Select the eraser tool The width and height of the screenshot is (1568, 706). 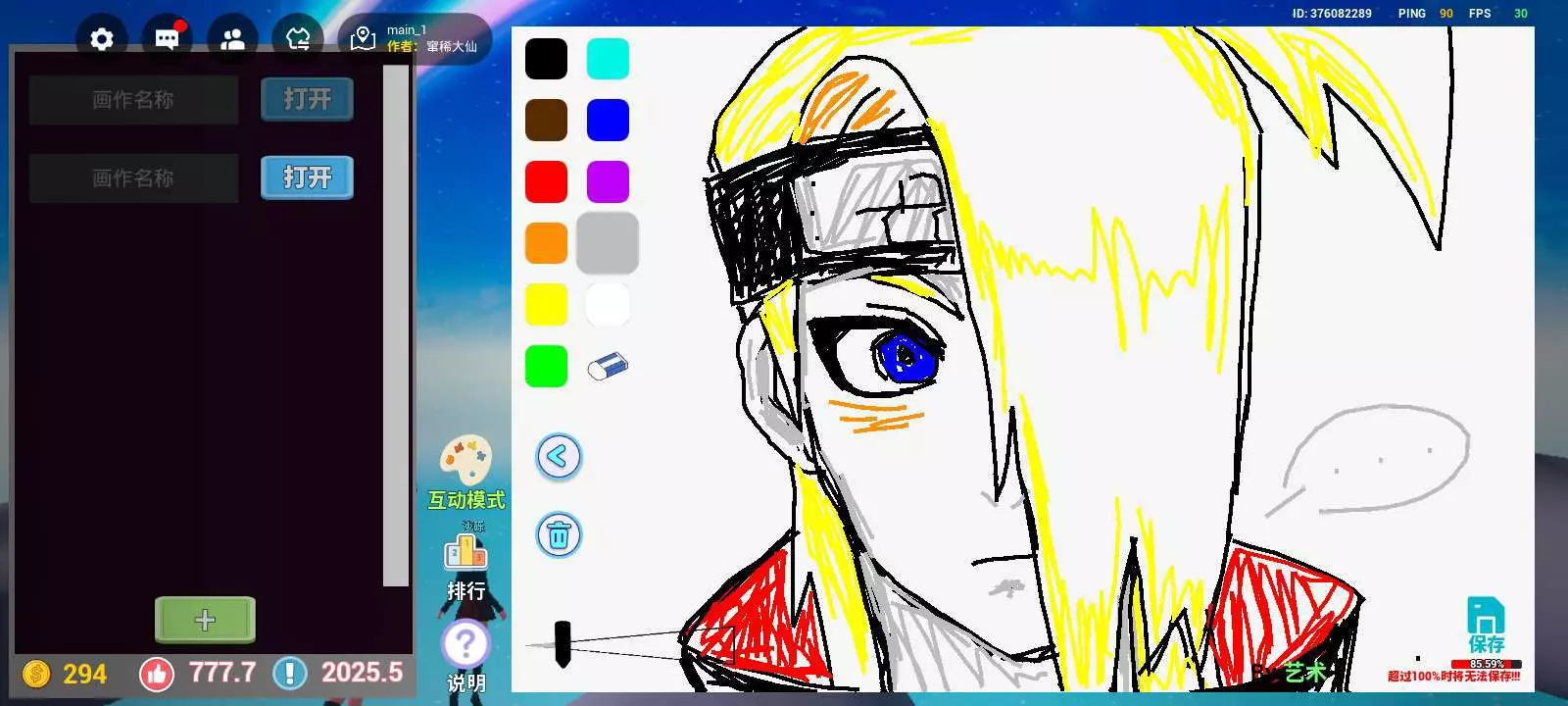click(x=608, y=366)
